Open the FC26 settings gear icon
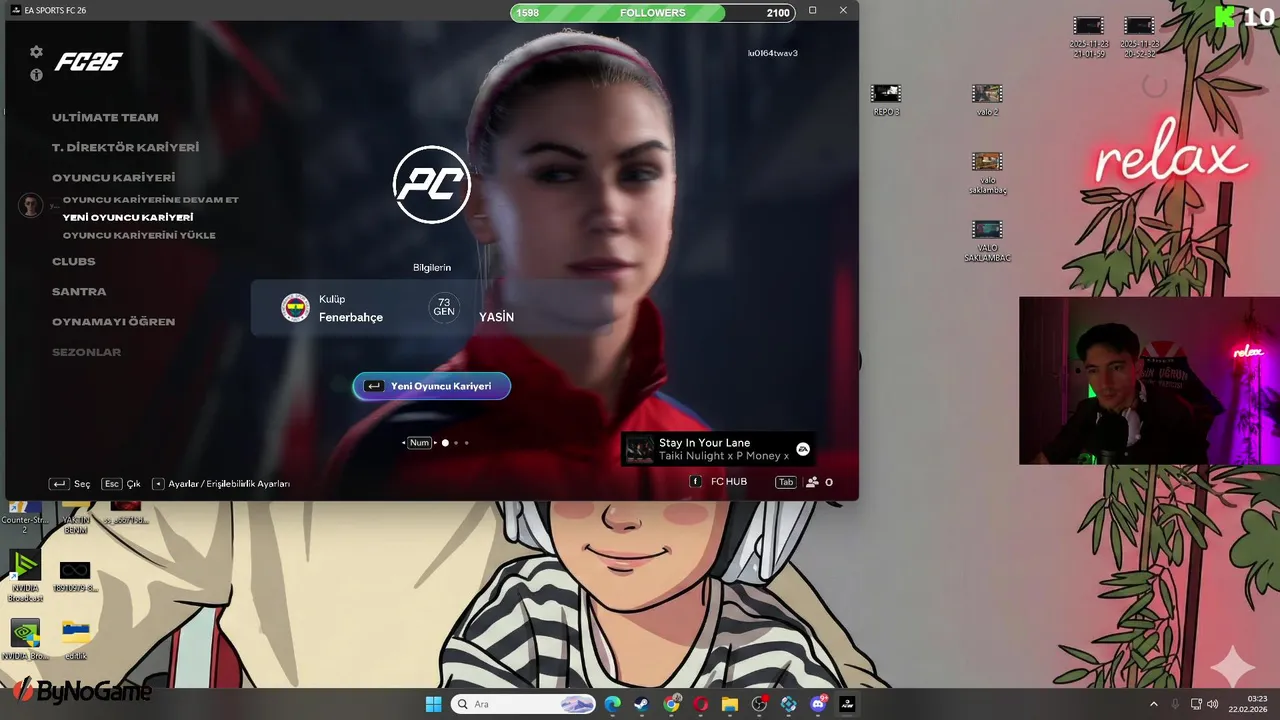 coord(36,52)
